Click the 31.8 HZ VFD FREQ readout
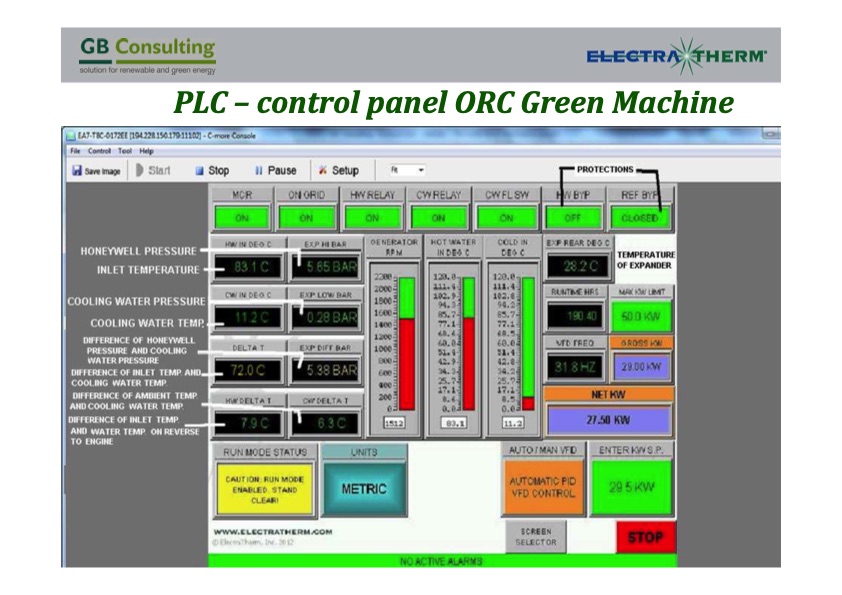This screenshot has width=842, height=595. 575,367
